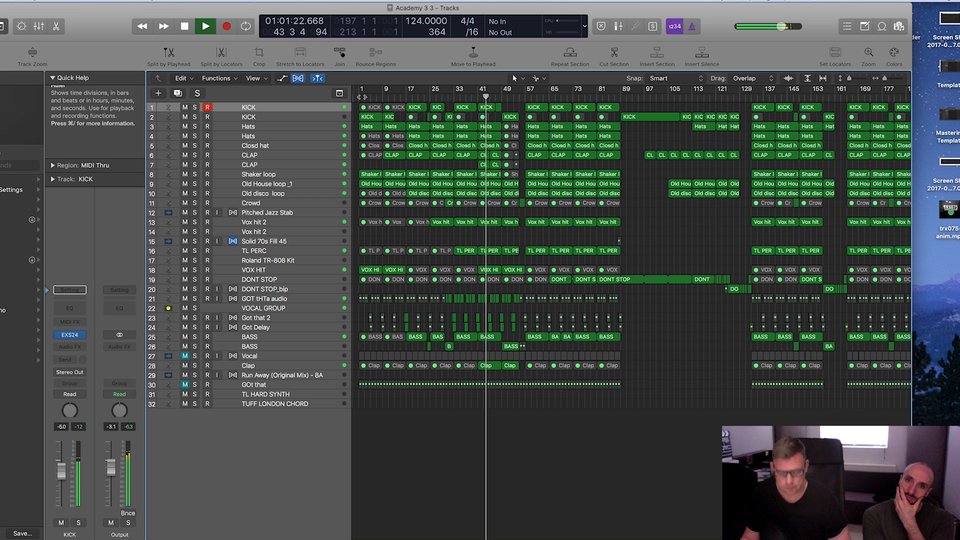Open the Edit menu in tracks area
Viewport: 960px width, 540px height.
(x=184, y=78)
